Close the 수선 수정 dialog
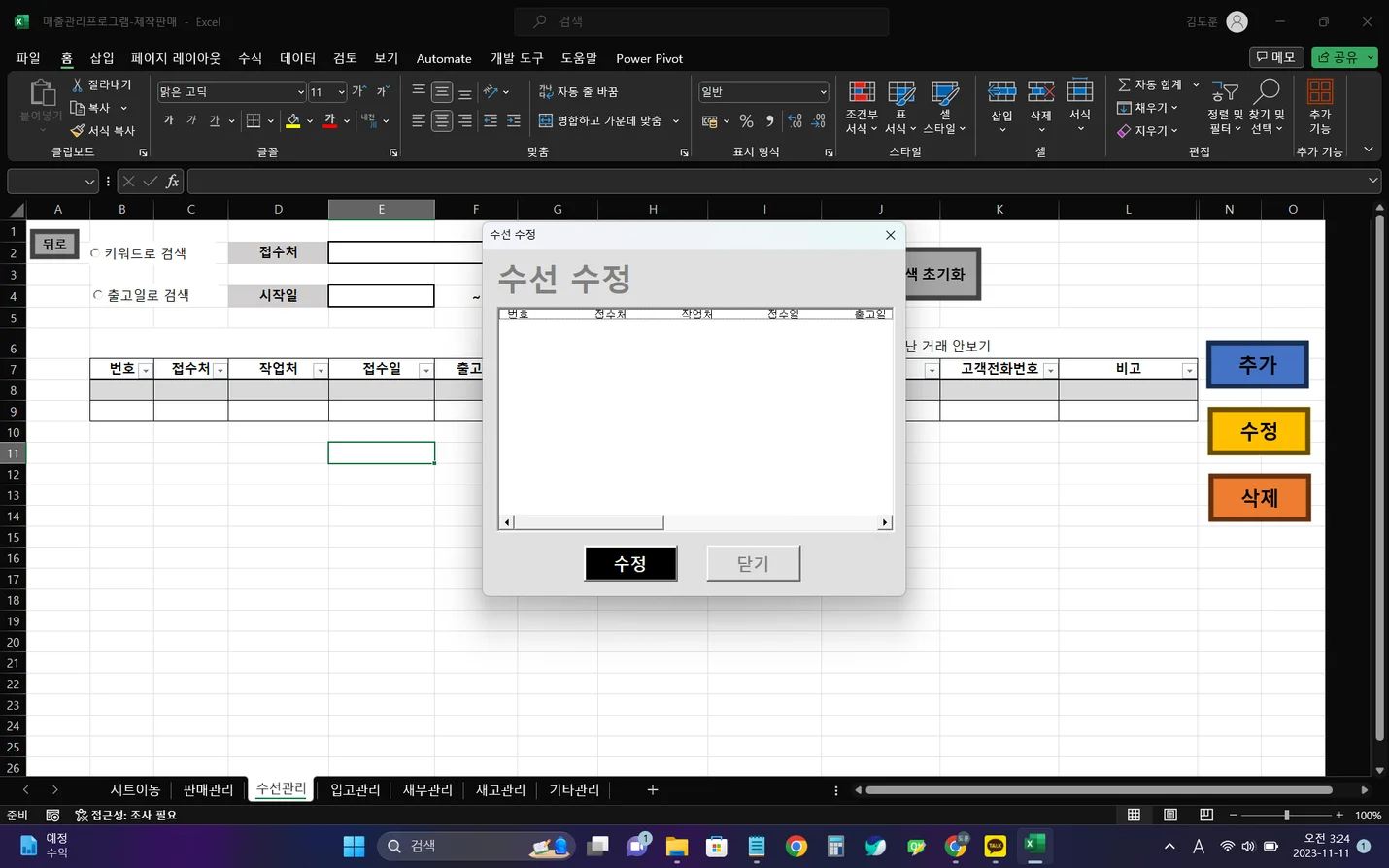1389x868 pixels. (x=890, y=235)
